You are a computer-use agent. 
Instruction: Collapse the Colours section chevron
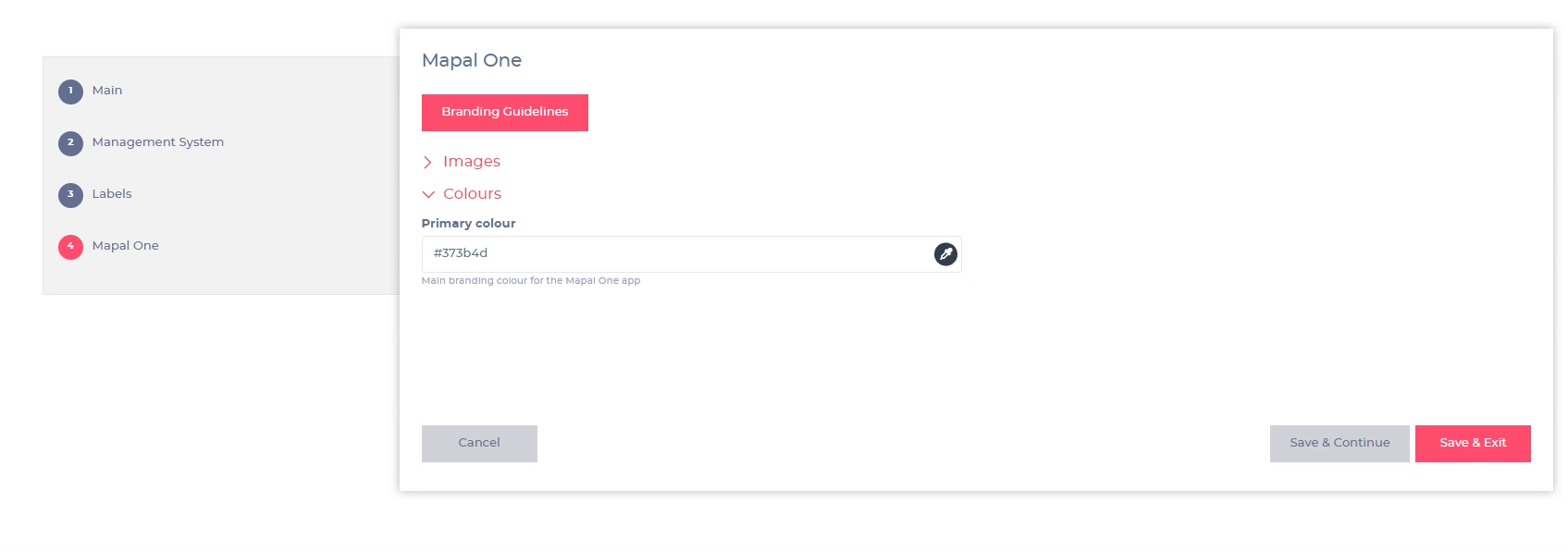(x=428, y=194)
